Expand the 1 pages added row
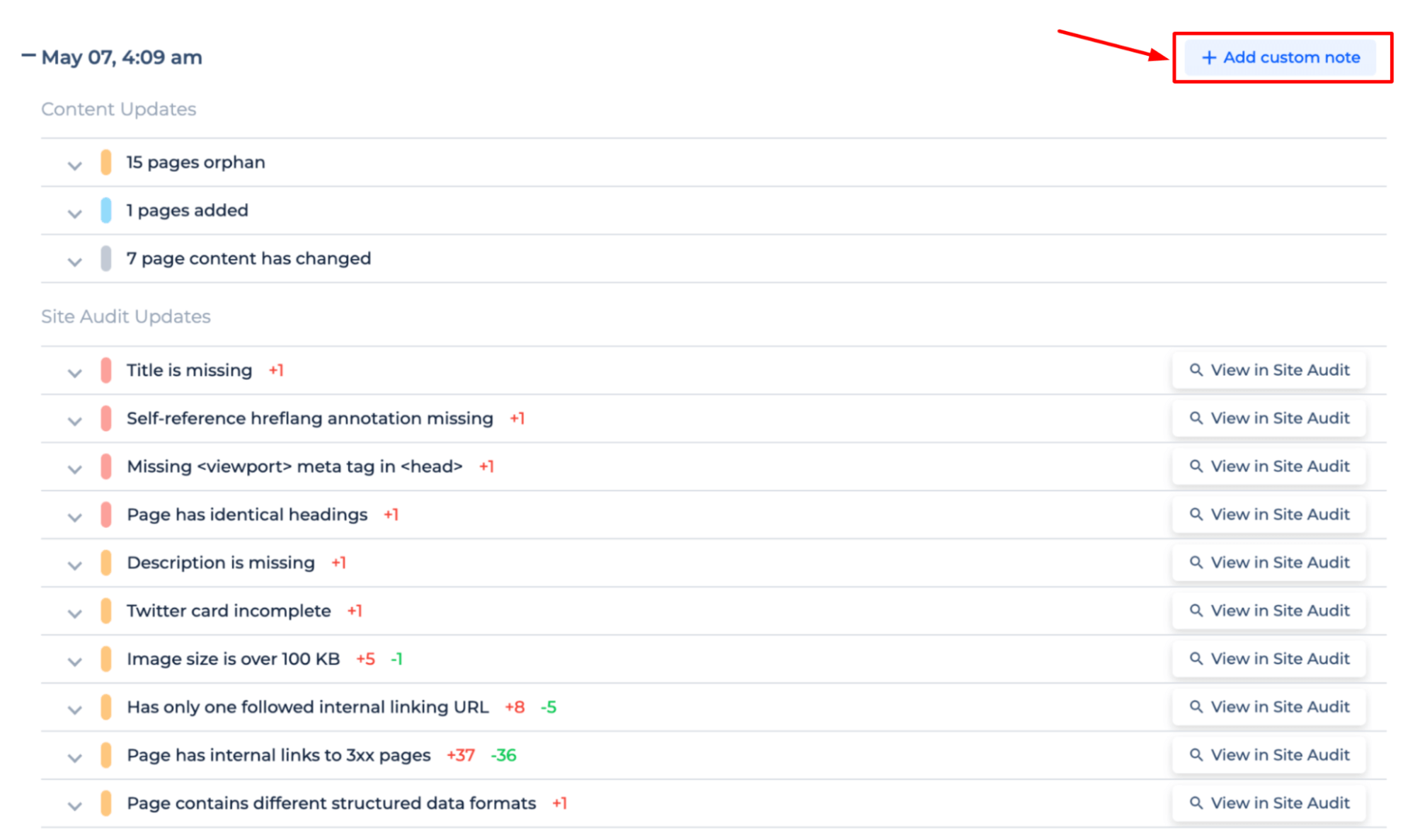Viewport: 1415px width, 840px height. tap(74, 214)
